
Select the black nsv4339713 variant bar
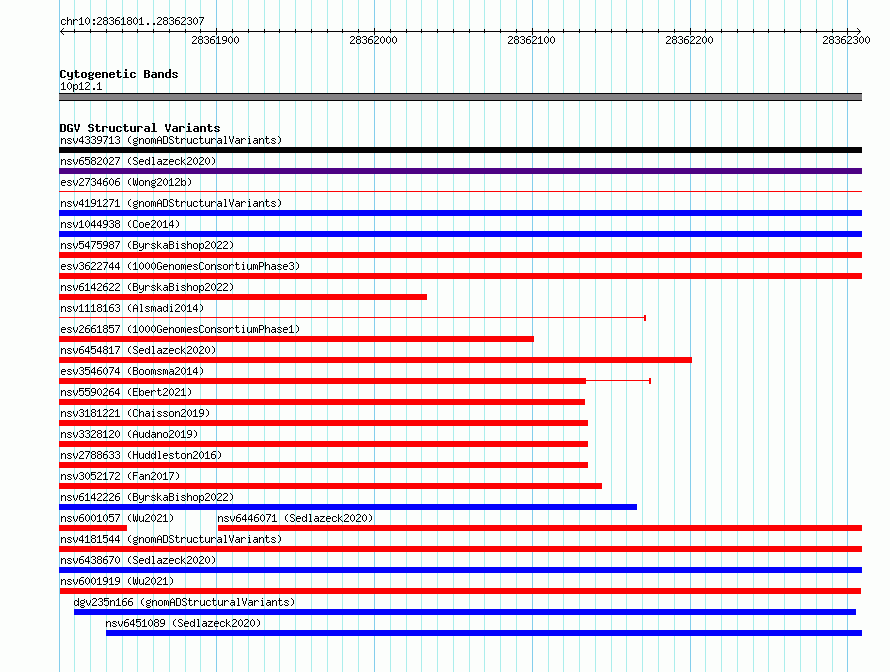point(460,150)
